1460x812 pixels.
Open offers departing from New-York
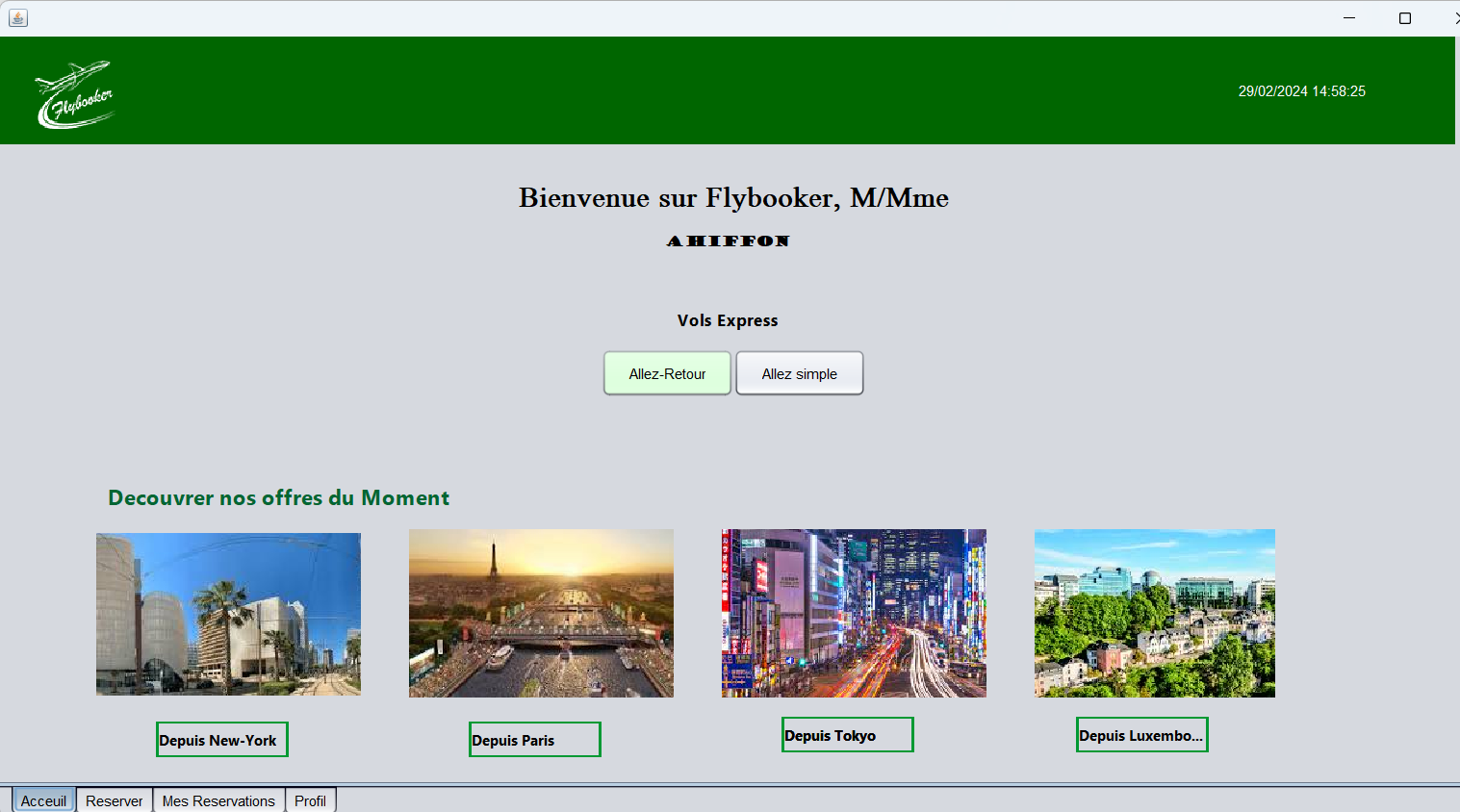(221, 739)
